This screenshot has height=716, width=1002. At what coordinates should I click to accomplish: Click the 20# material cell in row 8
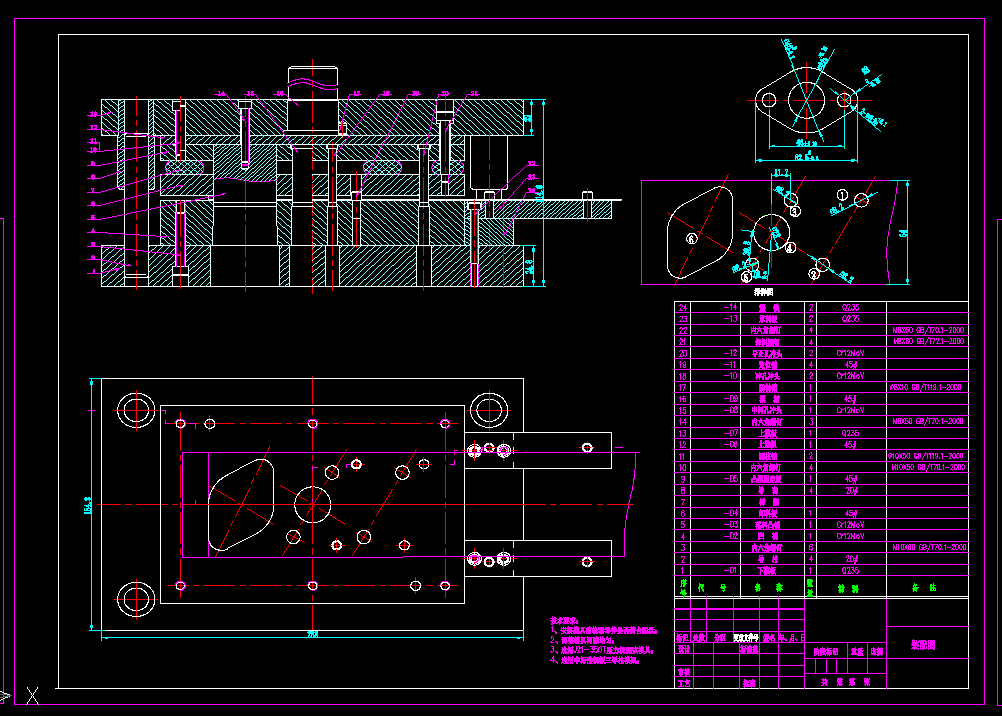pos(850,490)
